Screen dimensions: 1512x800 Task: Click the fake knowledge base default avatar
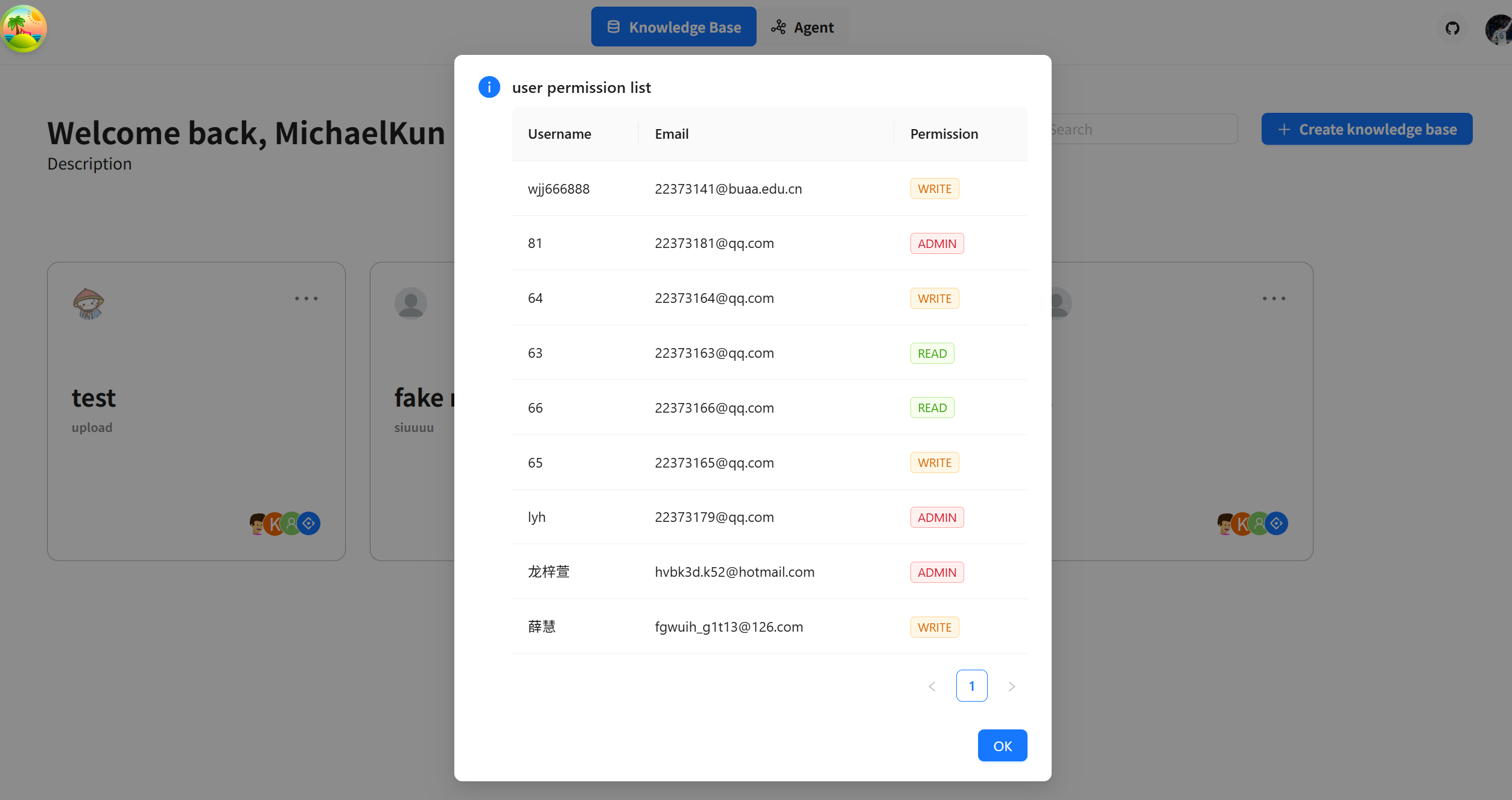[x=411, y=303]
